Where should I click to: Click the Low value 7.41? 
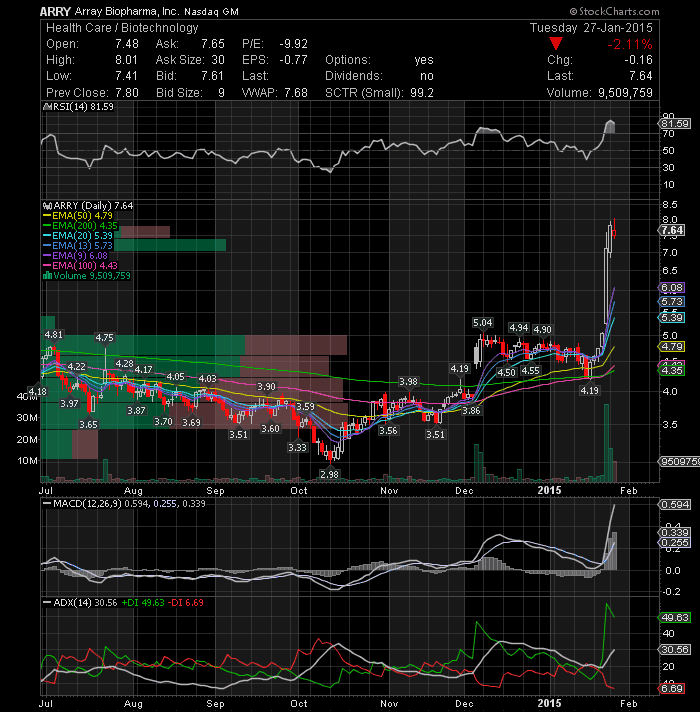point(126,76)
